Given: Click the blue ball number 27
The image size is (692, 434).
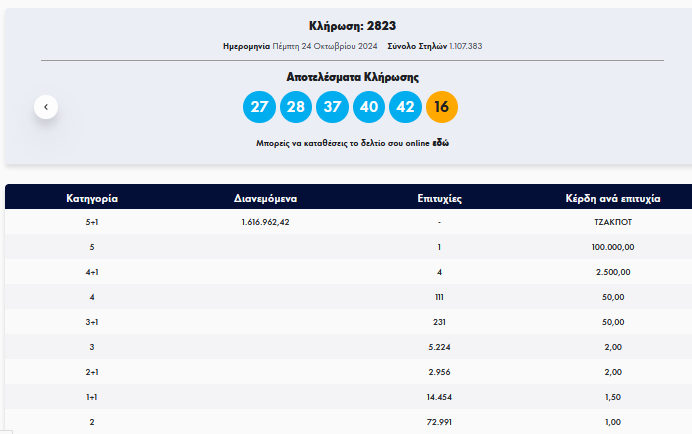Looking at the screenshot, I should click(259, 106).
